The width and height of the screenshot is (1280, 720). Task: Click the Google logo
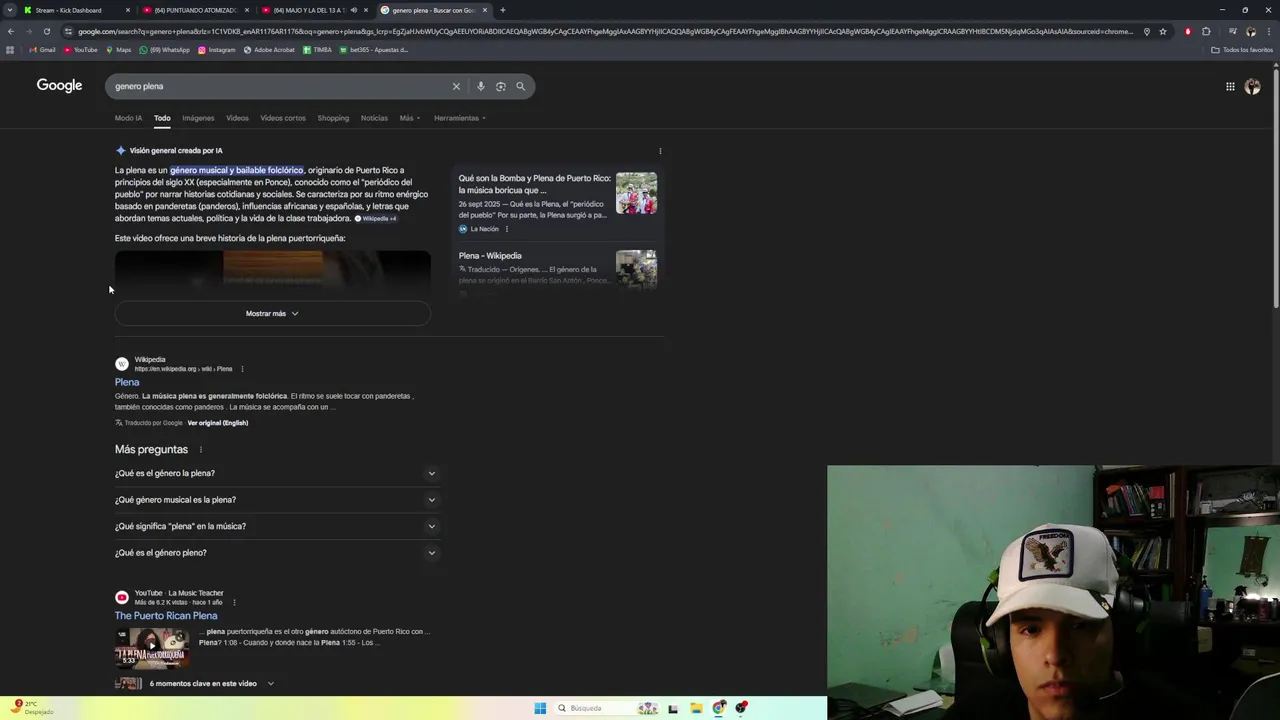pyautogui.click(x=59, y=86)
